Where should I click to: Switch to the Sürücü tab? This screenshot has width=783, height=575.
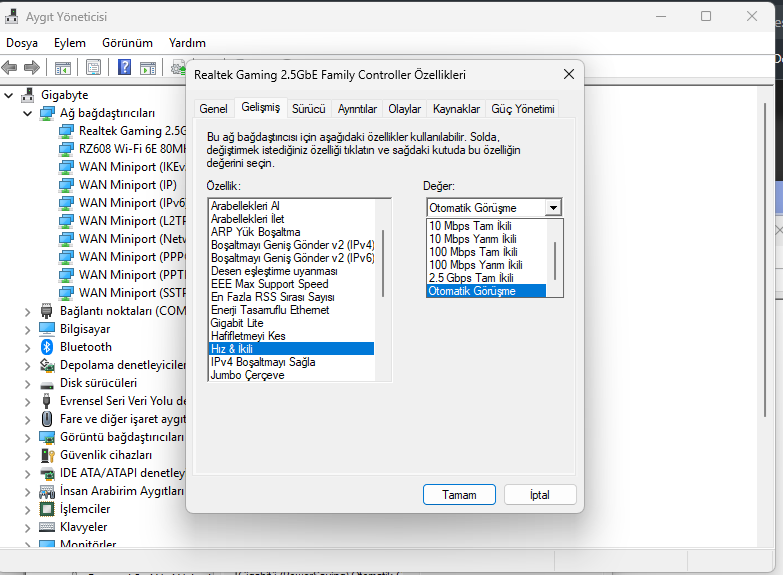tap(309, 109)
